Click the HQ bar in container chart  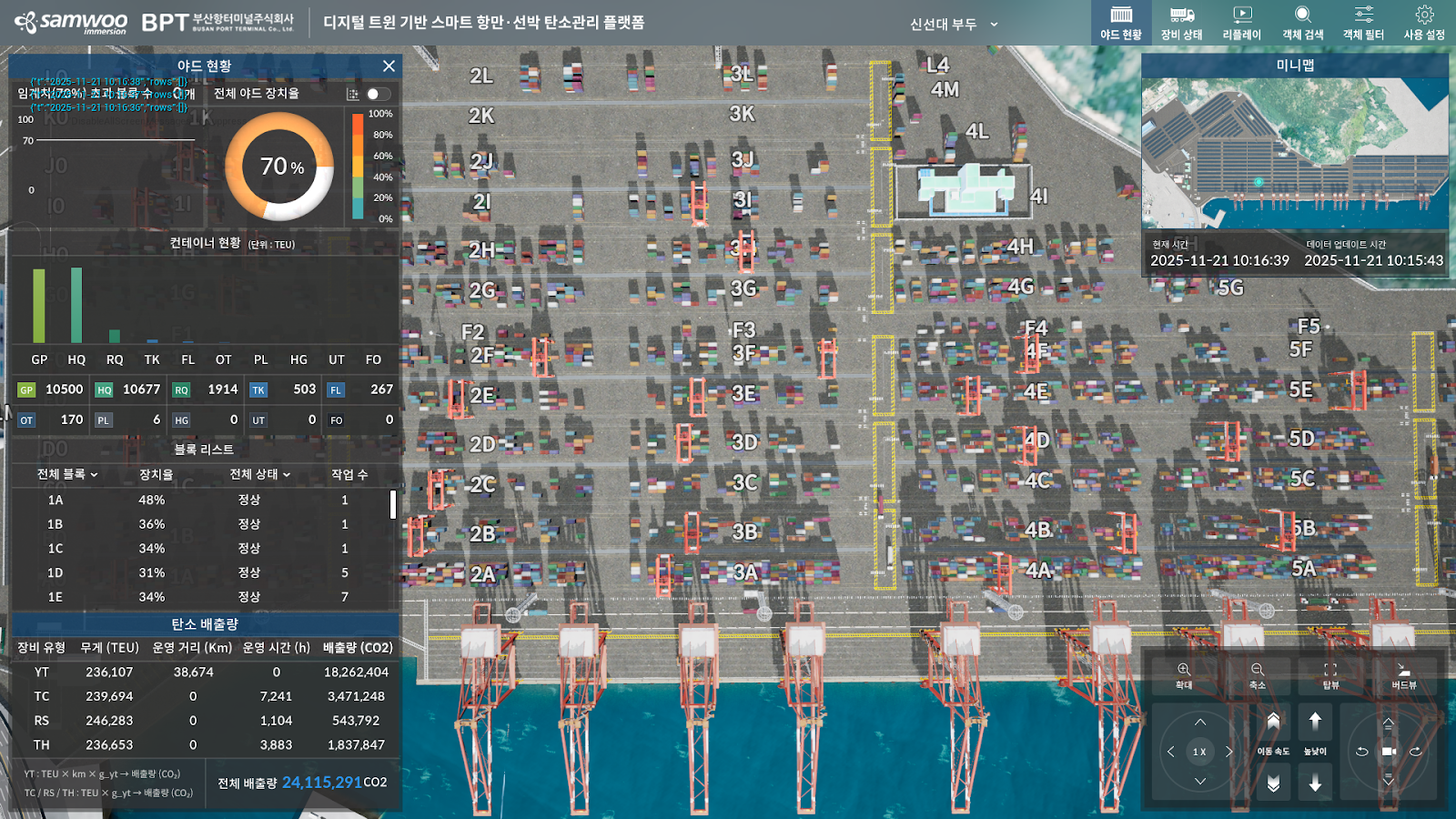coord(76,305)
